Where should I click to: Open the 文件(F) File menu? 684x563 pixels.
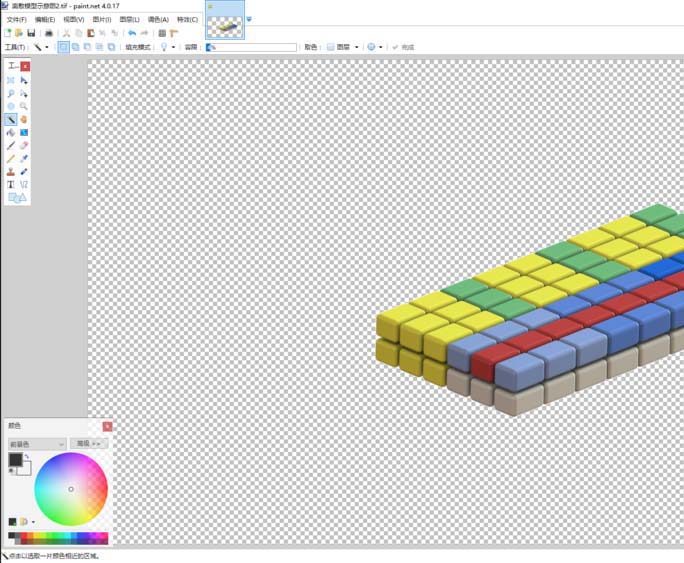(17, 20)
